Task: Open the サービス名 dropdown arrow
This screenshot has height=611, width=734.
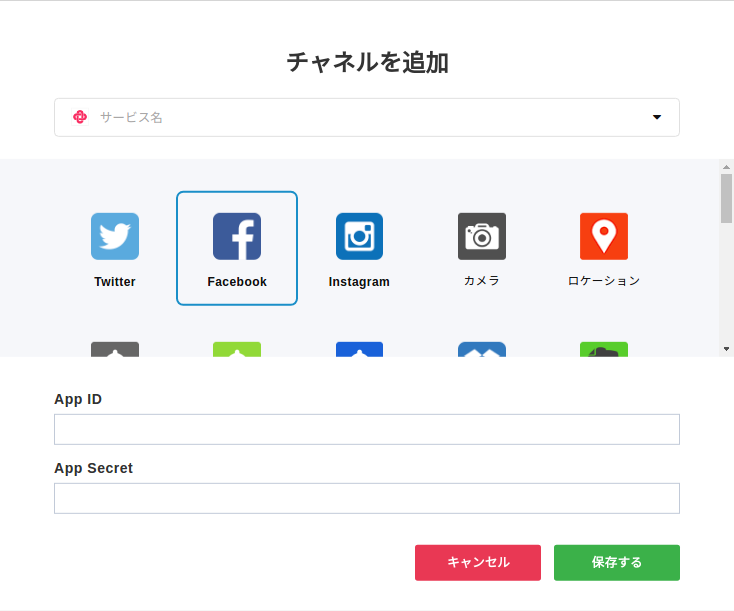Action: click(x=657, y=117)
